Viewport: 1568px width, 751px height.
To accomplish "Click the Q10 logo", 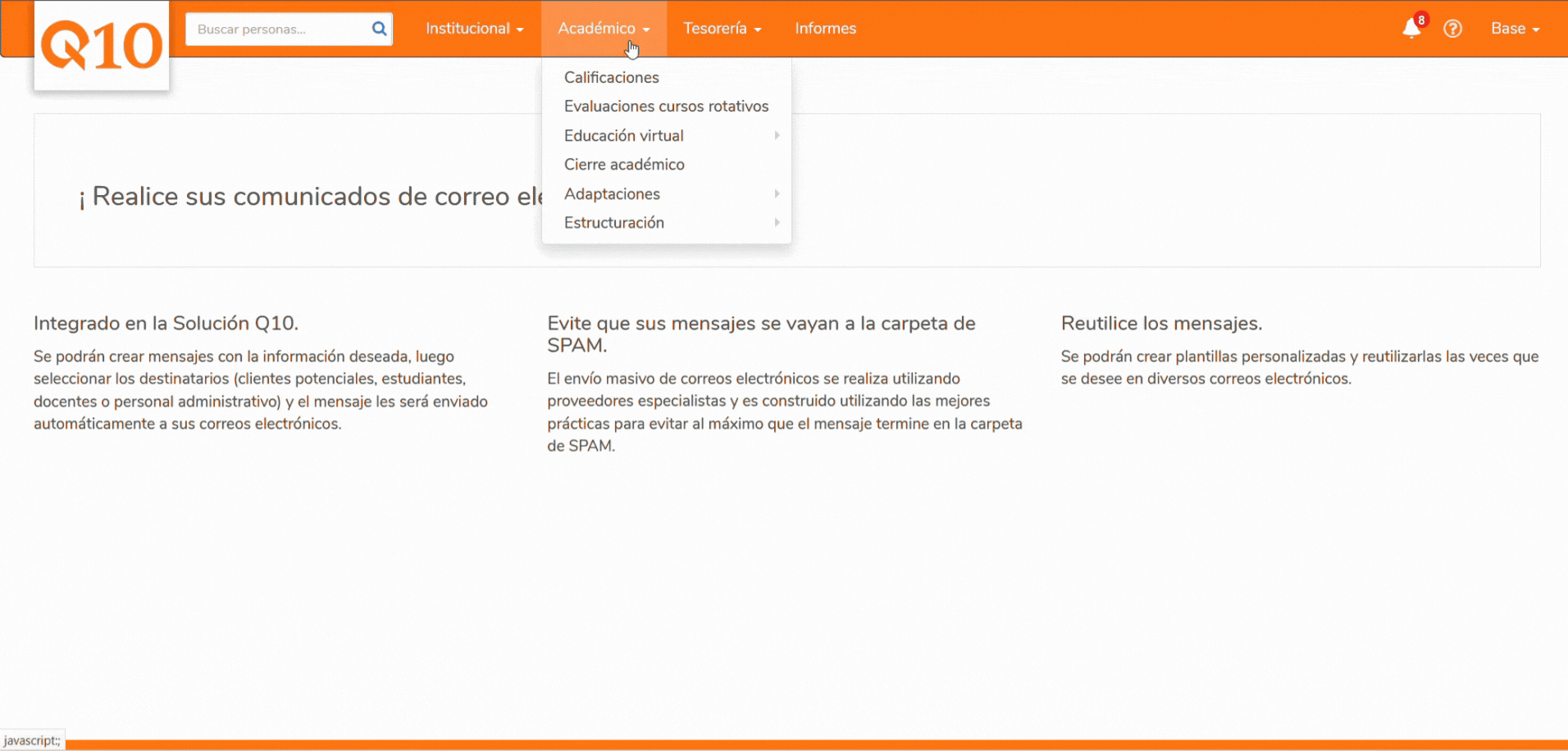I will coord(102,45).
